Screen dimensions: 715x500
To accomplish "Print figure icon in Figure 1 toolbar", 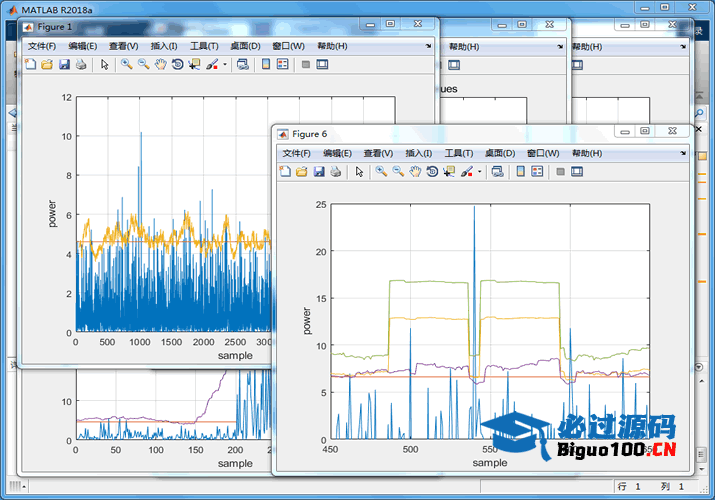I will [81, 64].
